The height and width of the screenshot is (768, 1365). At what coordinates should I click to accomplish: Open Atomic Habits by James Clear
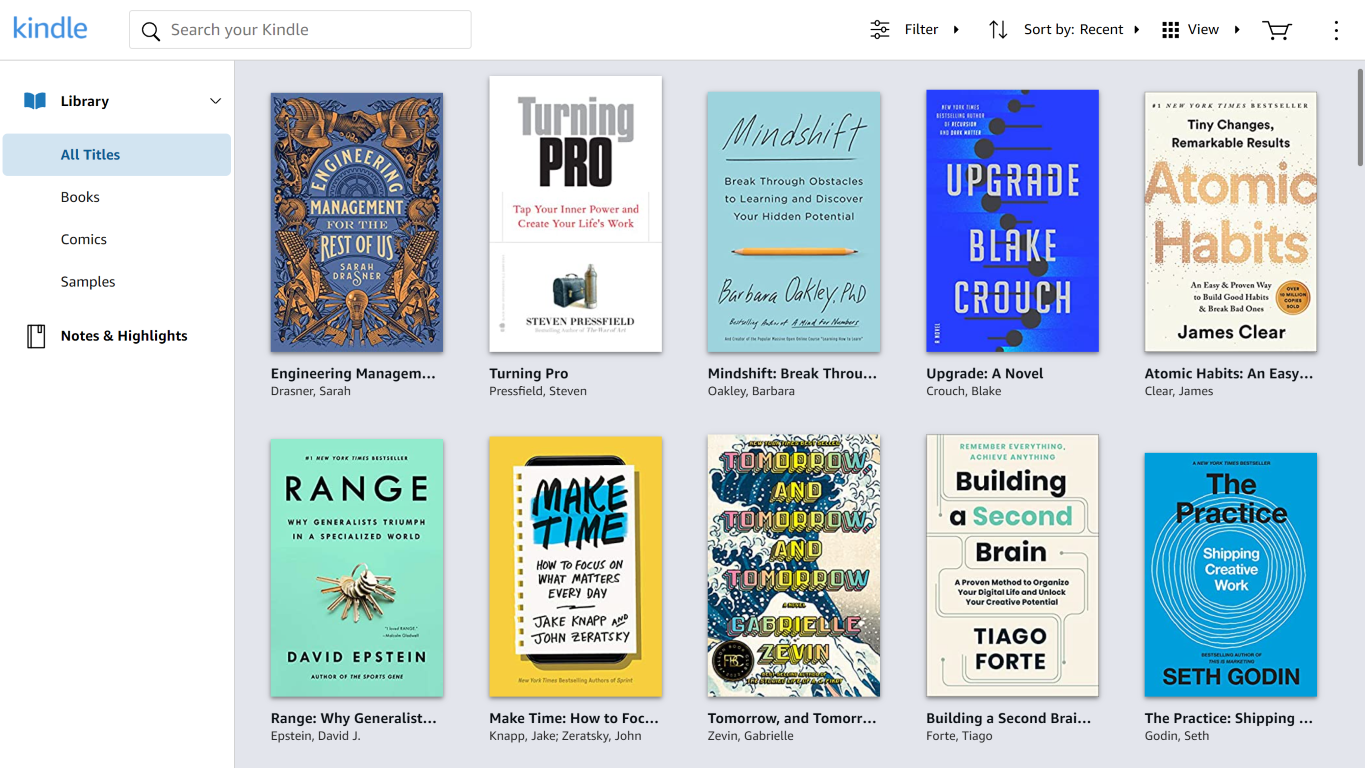1230,221
